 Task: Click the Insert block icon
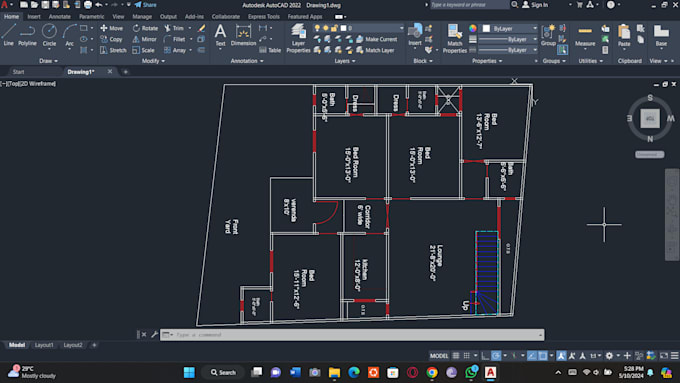[415, 35]
